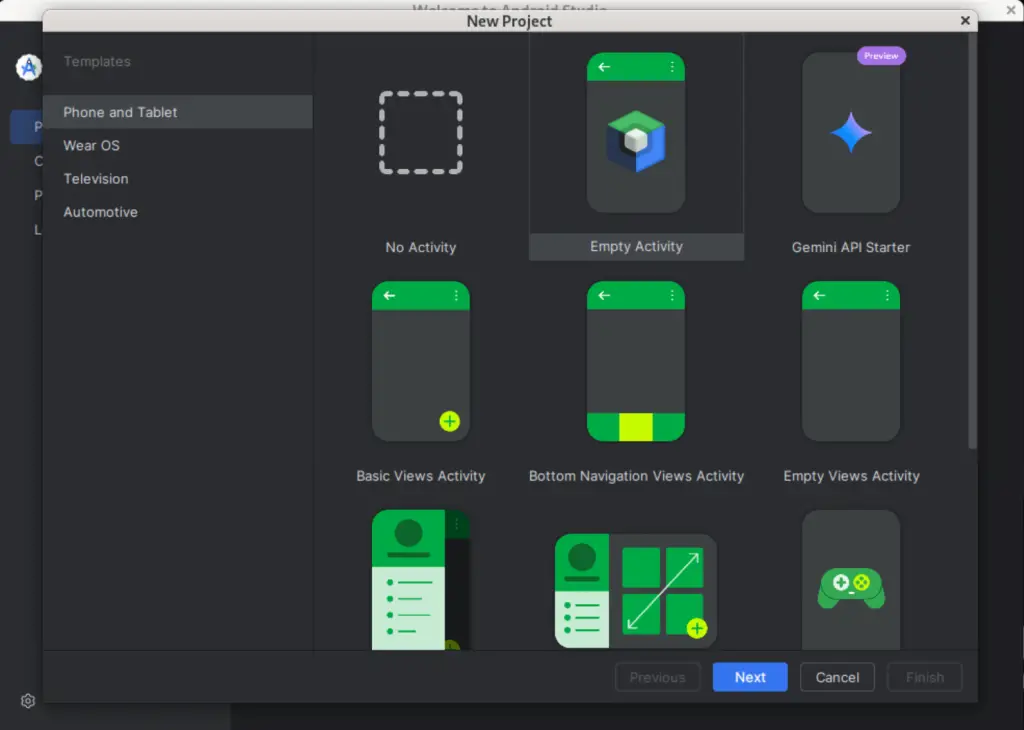This screenshot has height=730, width=1024.
Task: Click the Preview badge on Gemini API Starter
Action: [880, 56]
